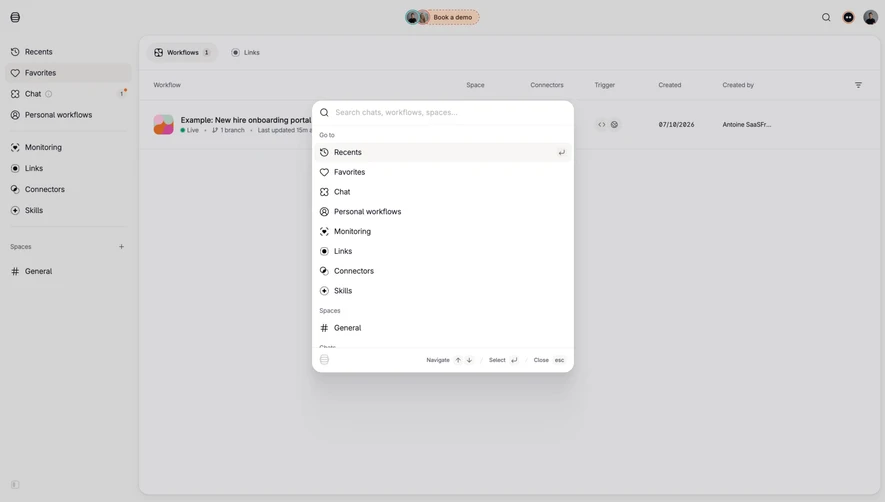
Task: Click the app logo icon top-left
Action: tap(15, 18)
